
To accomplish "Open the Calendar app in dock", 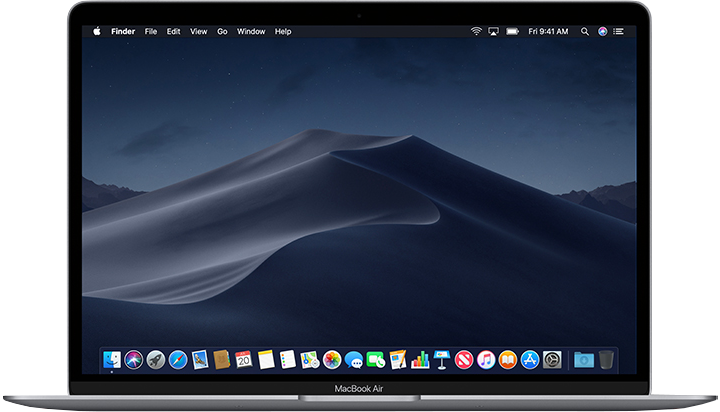I will point(244,359).
